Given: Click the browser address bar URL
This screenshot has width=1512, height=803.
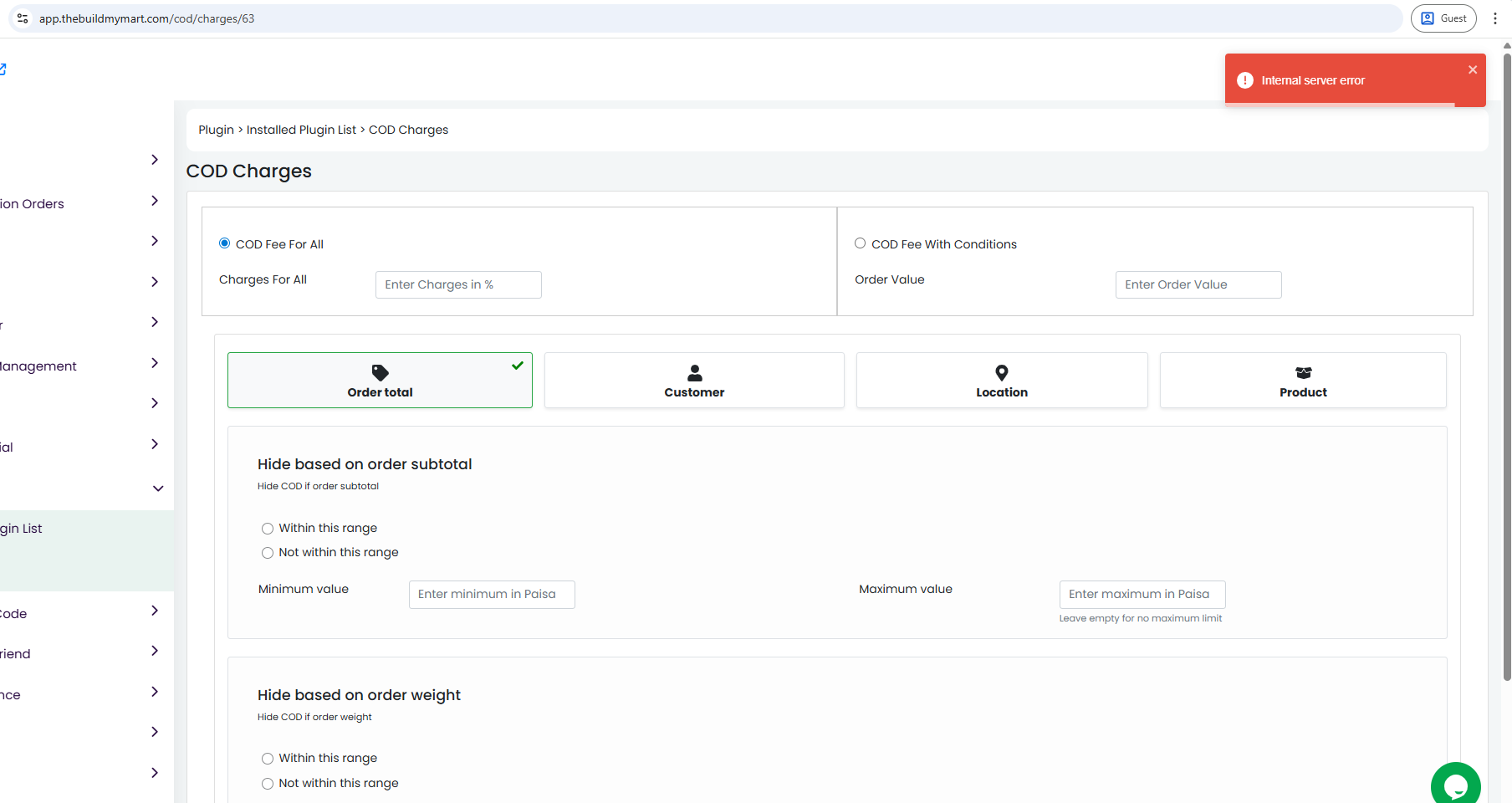Looking at the screenshot, I should pos(146,18).
